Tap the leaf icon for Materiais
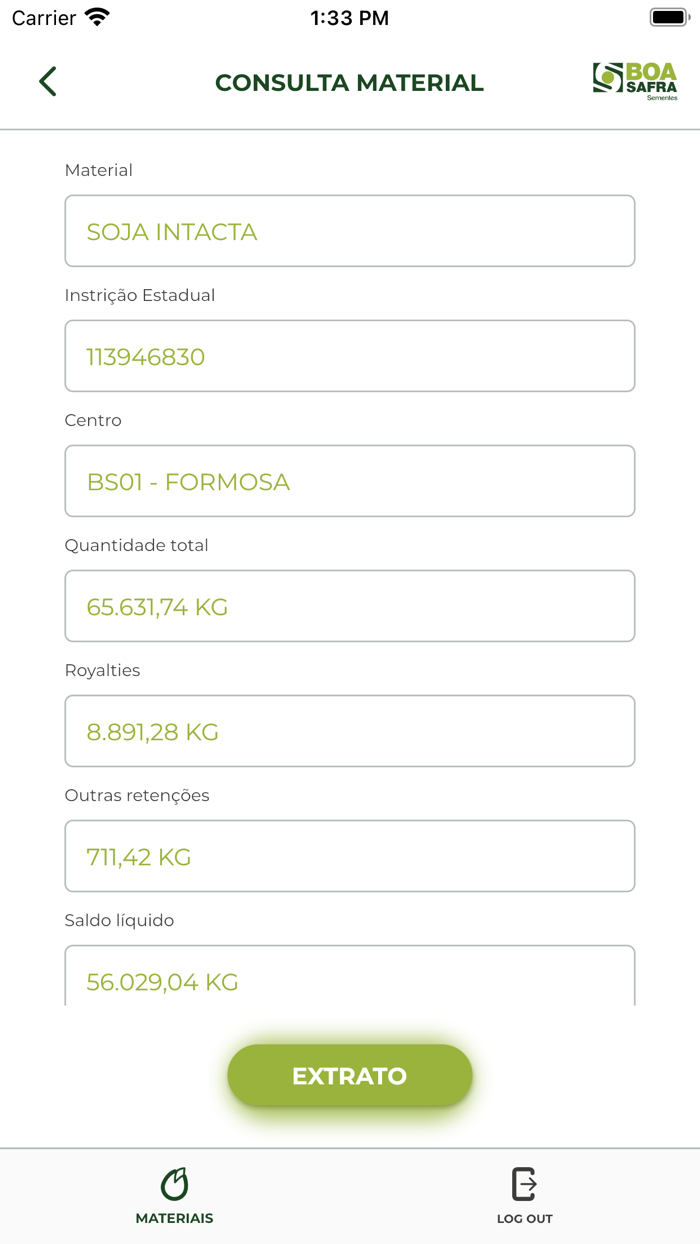 click(174, 1184)
